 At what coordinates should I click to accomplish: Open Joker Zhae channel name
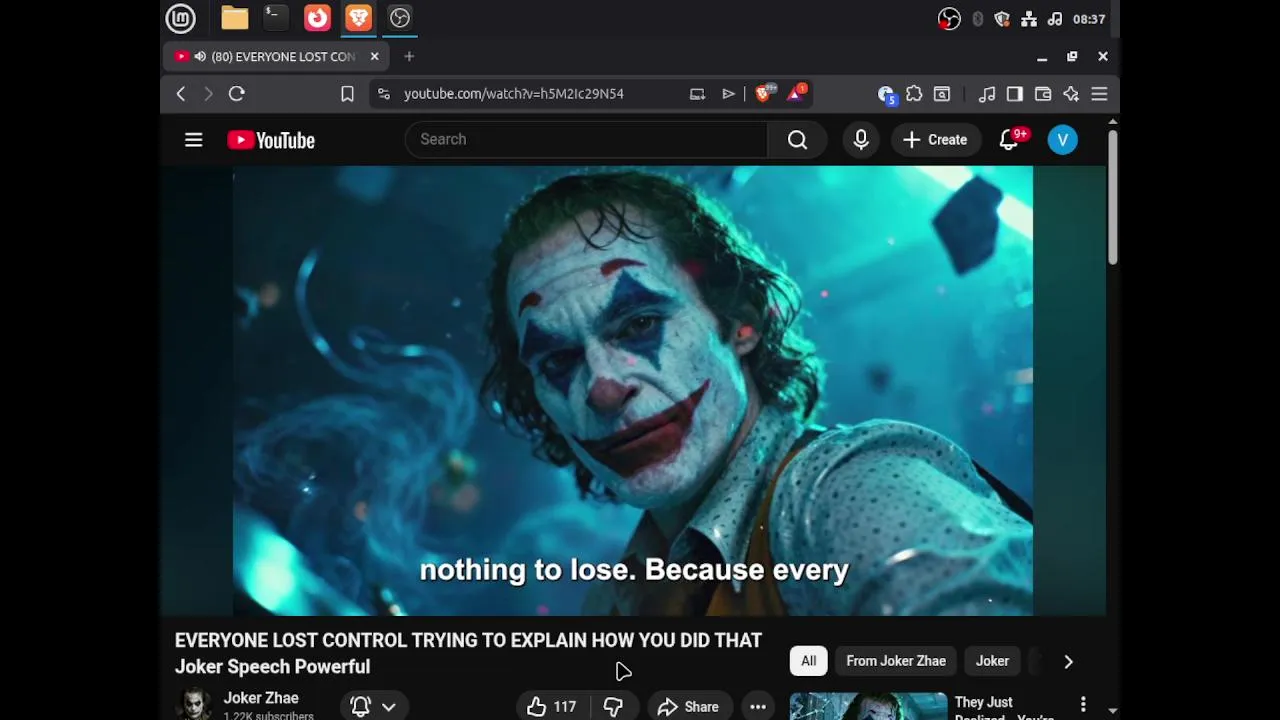[x=261, y=698]
